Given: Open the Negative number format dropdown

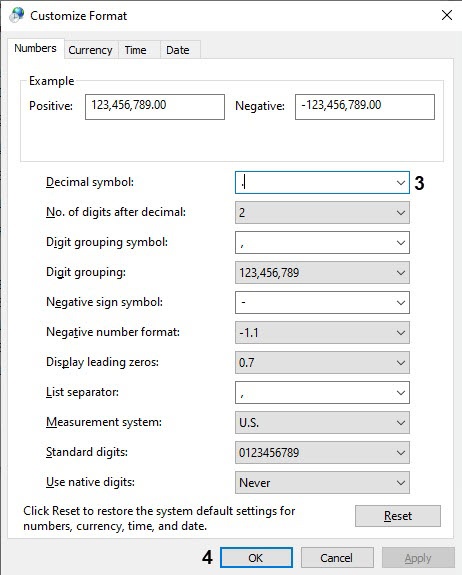Looking at the screenshot, I should 322,333.
